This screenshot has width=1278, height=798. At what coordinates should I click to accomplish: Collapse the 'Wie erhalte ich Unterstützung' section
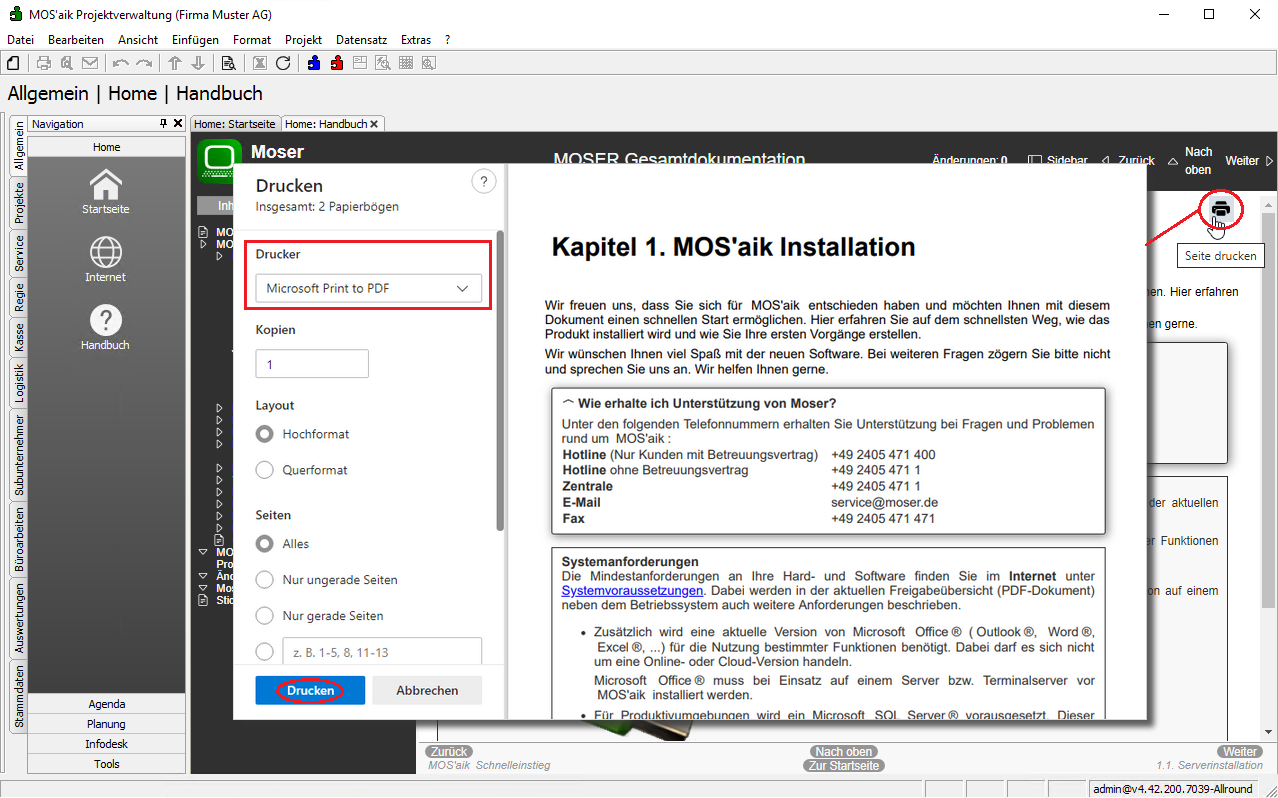tap(568, 403)
